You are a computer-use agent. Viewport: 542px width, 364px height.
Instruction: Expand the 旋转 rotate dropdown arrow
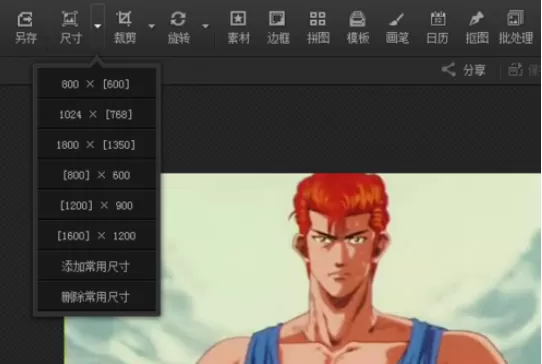click(x=205, y=26)
